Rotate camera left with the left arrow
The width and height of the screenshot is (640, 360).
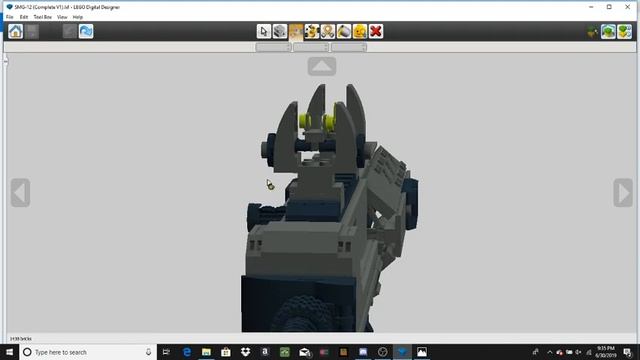pyautogui.click(x=20, y=192)
